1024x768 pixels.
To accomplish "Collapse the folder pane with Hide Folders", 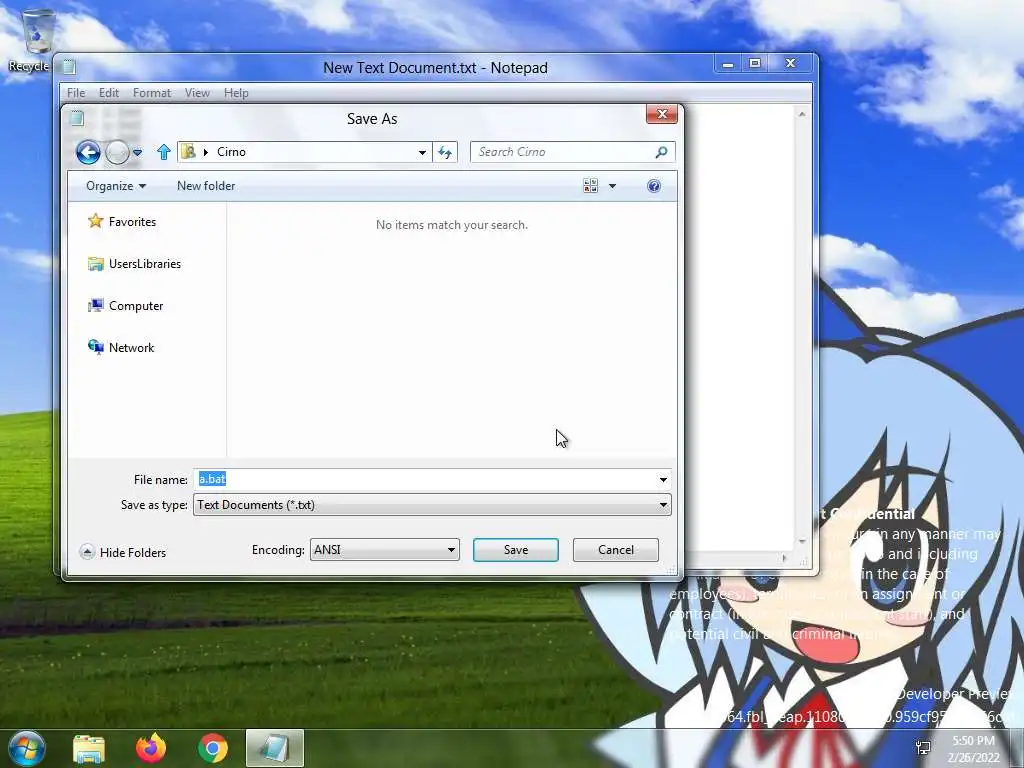I will (x=123, y=552).
